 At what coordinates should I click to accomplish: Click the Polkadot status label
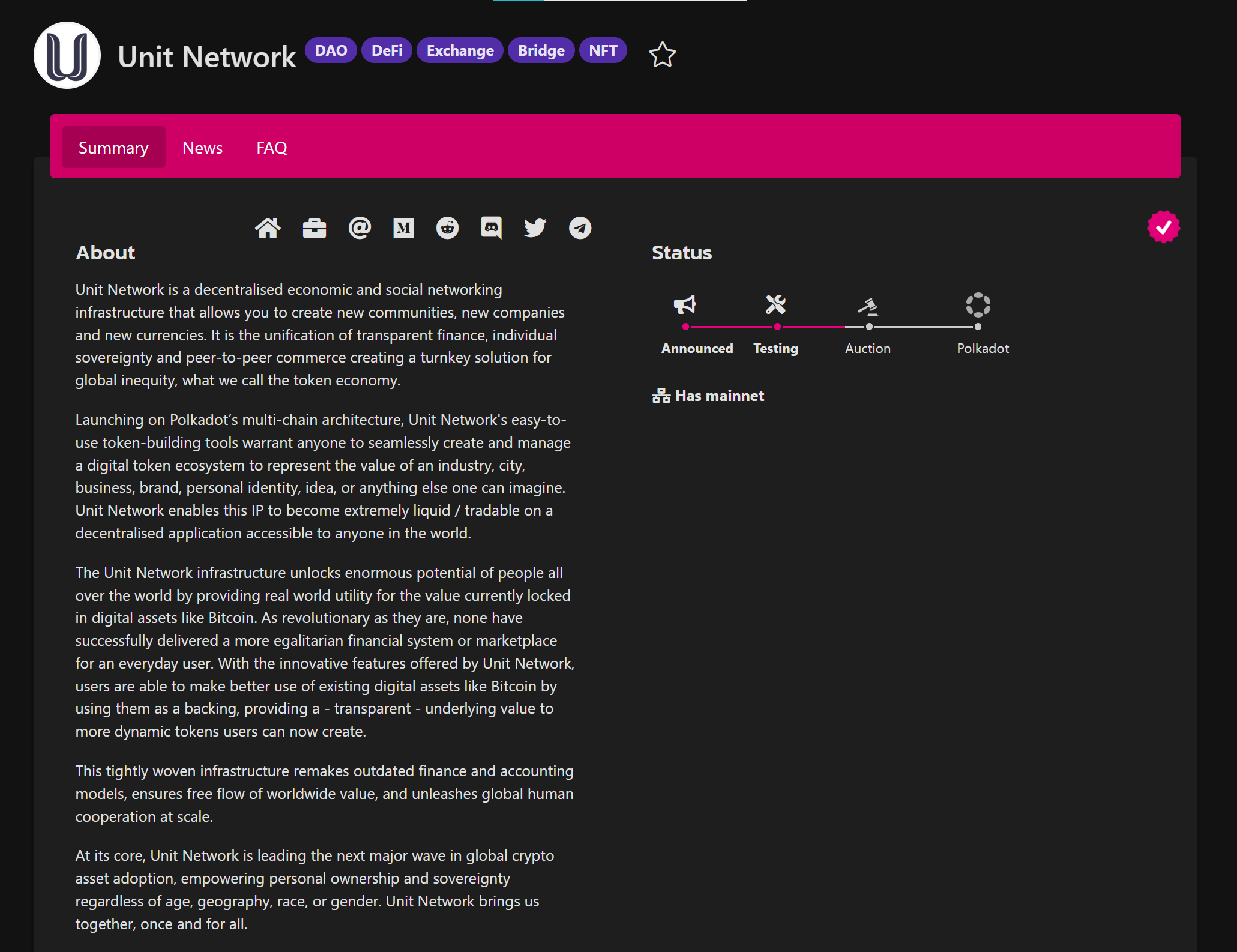983,348
